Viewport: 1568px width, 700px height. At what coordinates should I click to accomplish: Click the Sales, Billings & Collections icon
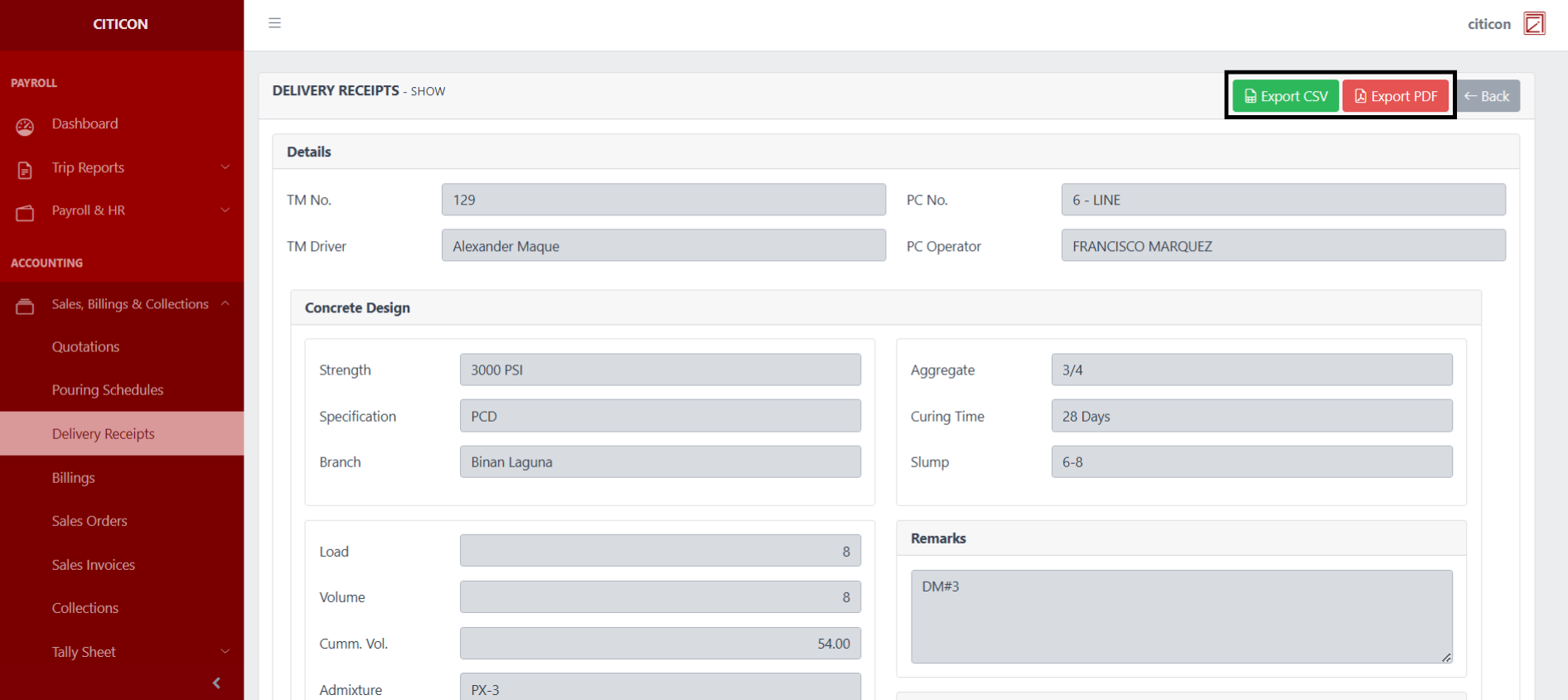(25, 307)
